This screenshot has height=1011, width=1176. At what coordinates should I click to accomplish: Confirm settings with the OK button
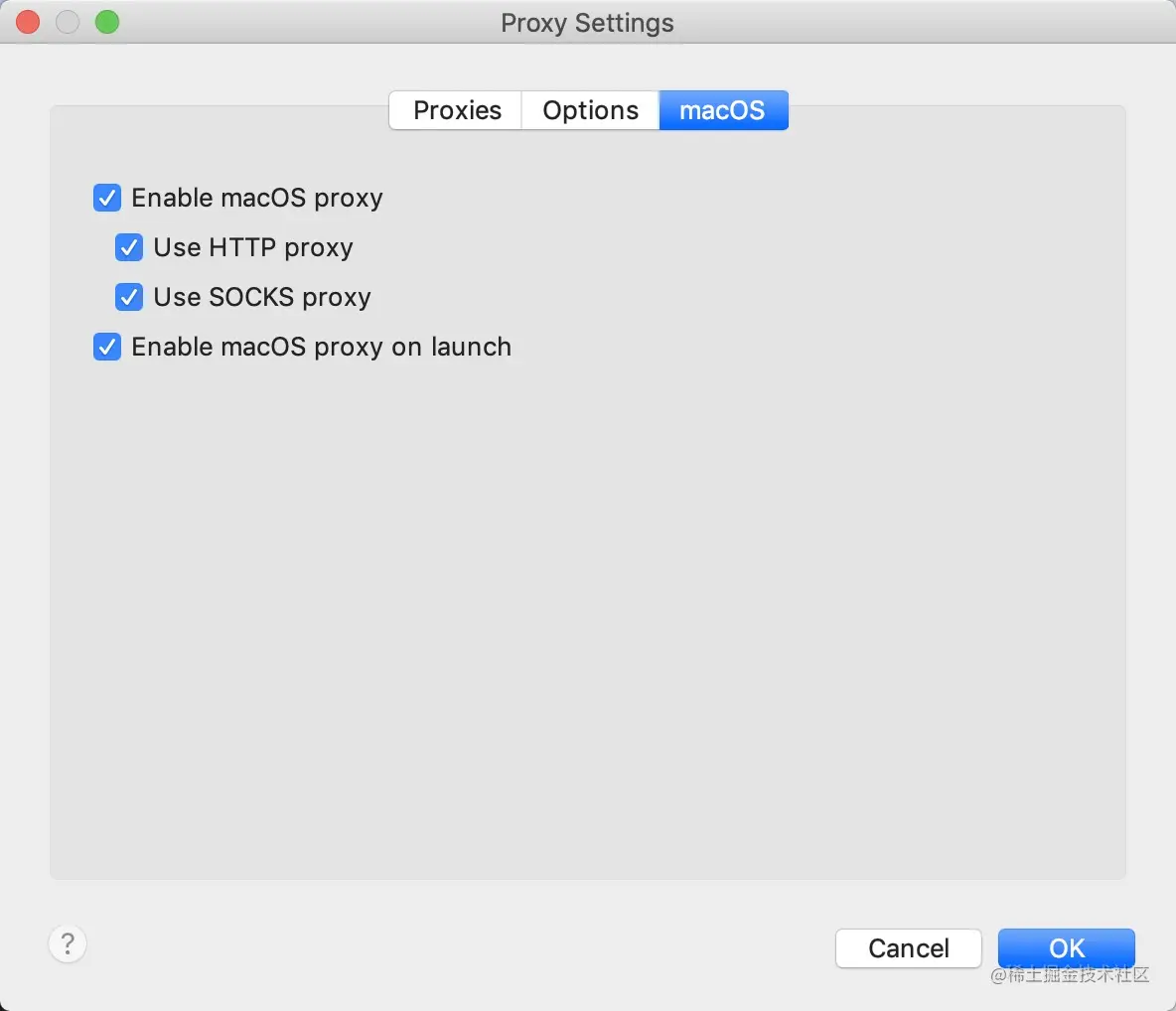(x=1066, y=946)
